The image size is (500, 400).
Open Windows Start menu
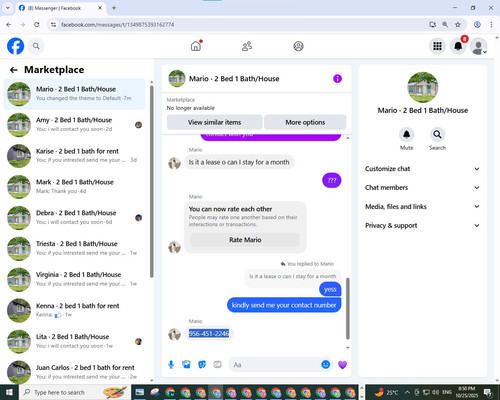tap(9, 392)
